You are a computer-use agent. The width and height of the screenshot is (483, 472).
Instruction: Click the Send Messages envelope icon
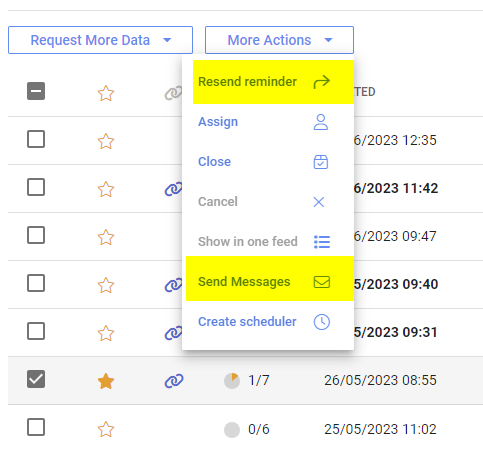pyautogui.click(x=322, y=282)
